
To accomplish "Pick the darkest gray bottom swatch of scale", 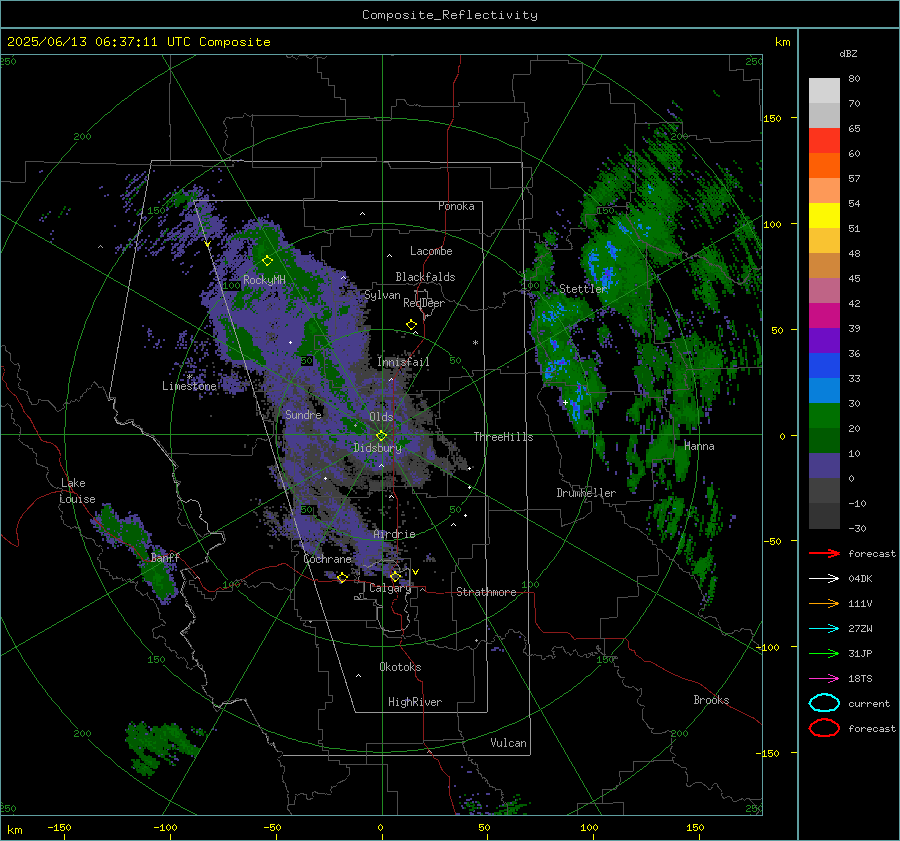I will [824, 516].
